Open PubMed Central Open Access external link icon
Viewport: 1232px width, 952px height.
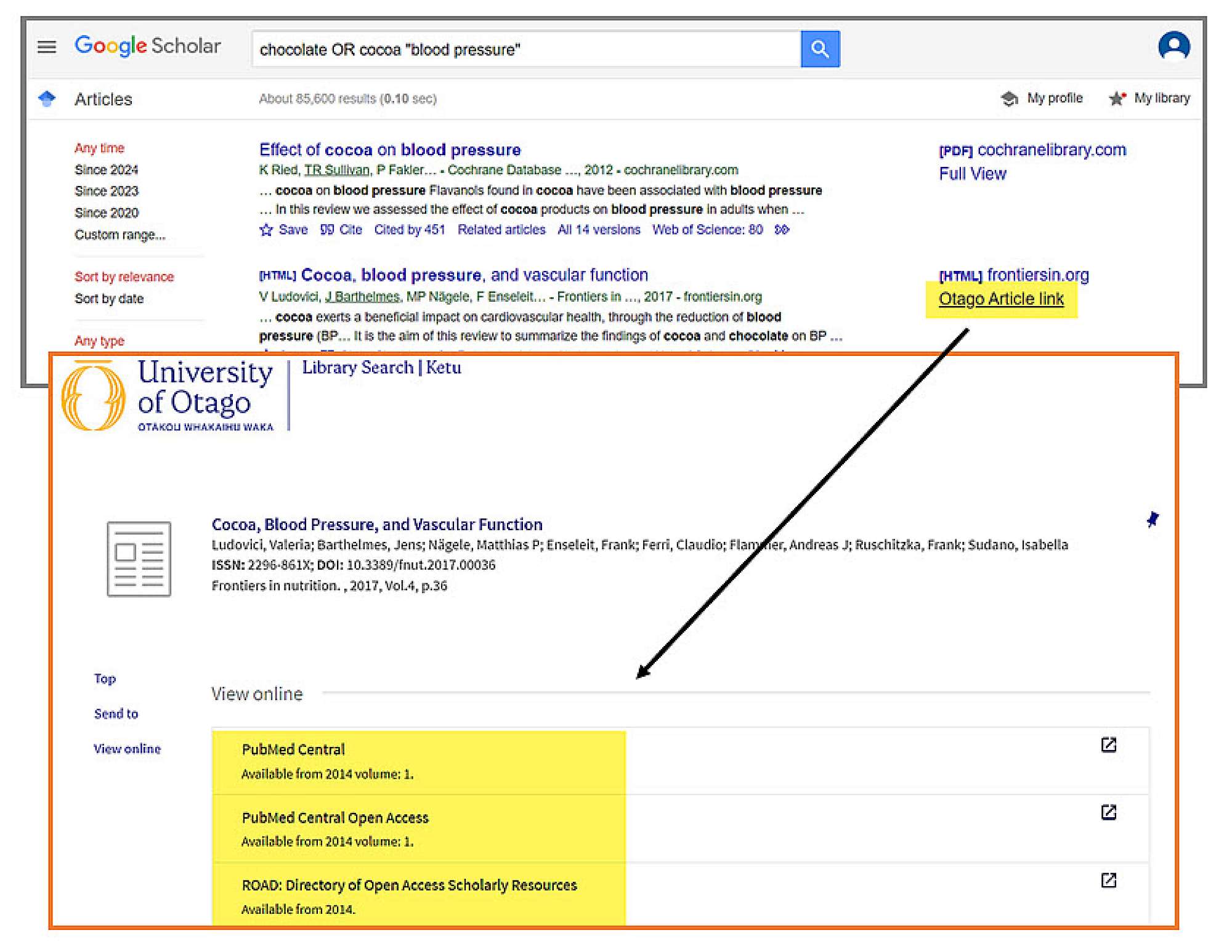pos(1108,812)
